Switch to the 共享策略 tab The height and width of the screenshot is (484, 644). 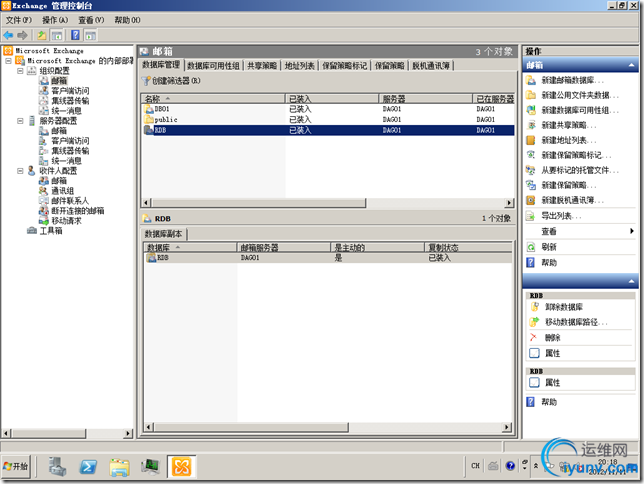pos(262,66)
